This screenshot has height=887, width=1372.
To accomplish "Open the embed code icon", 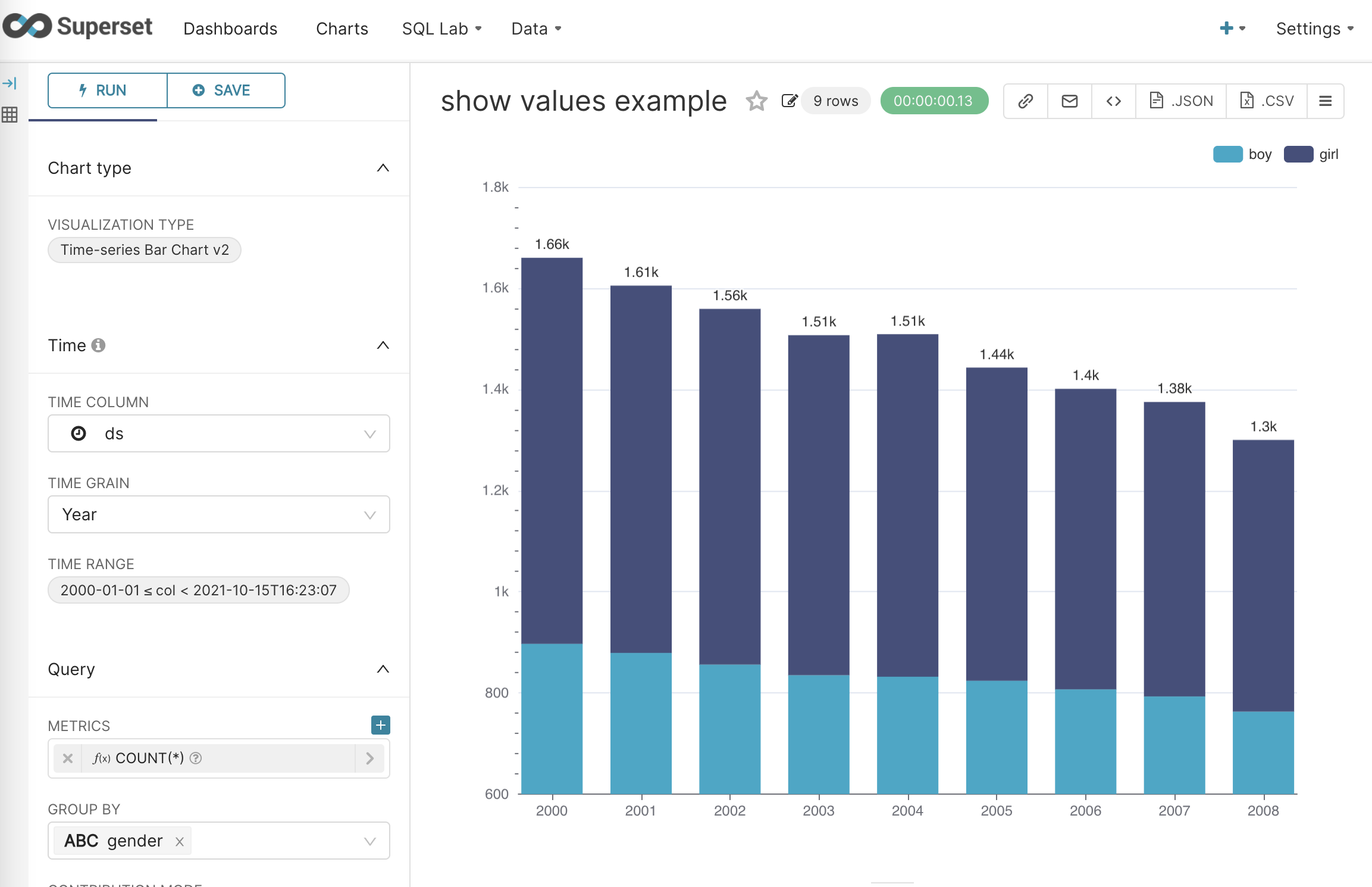I will click(1113, 100).
